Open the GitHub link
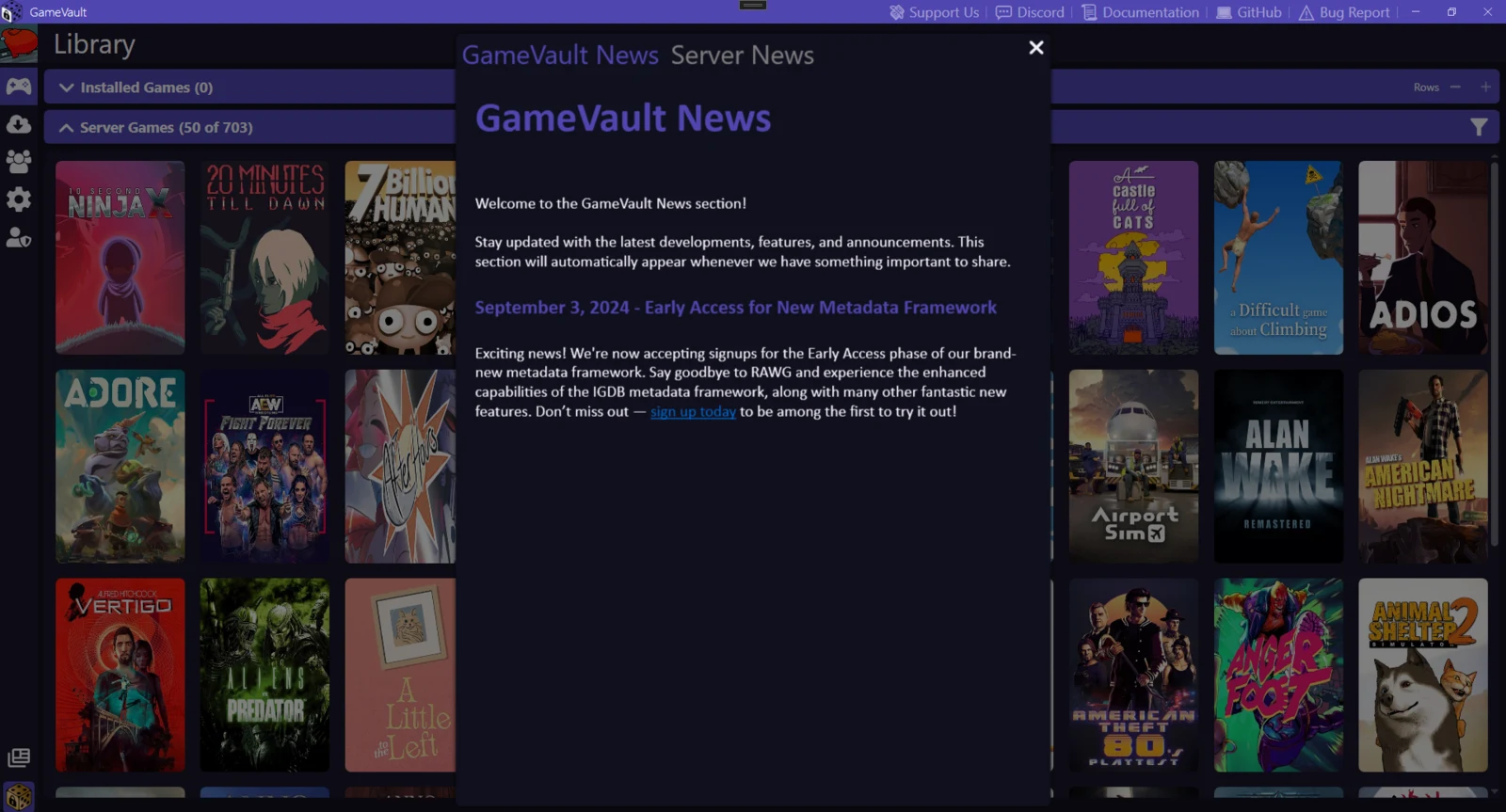Viewport: 1506px width, 812px height. tap(1248, 12)
